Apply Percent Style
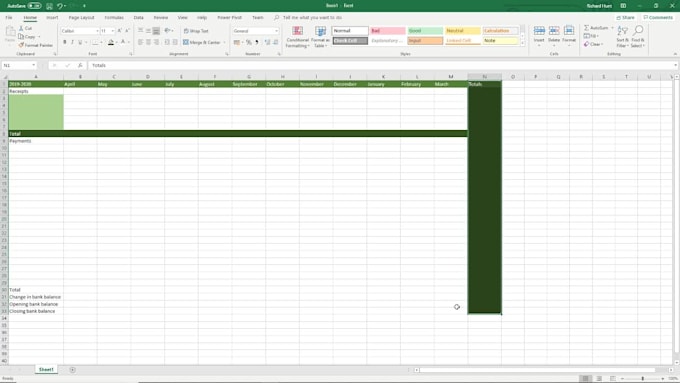The width and height of the screenshot is (680, 383). [x=249, y=42]
